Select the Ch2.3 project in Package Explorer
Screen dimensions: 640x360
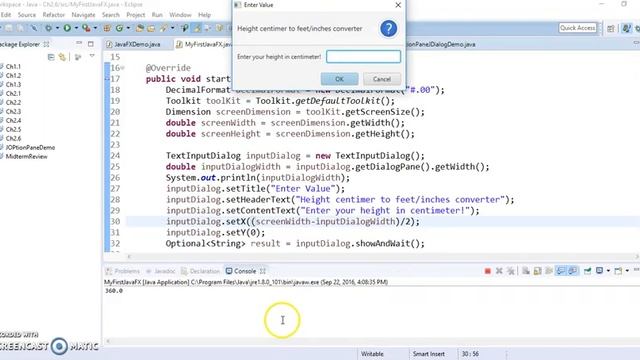click(13, 111)
